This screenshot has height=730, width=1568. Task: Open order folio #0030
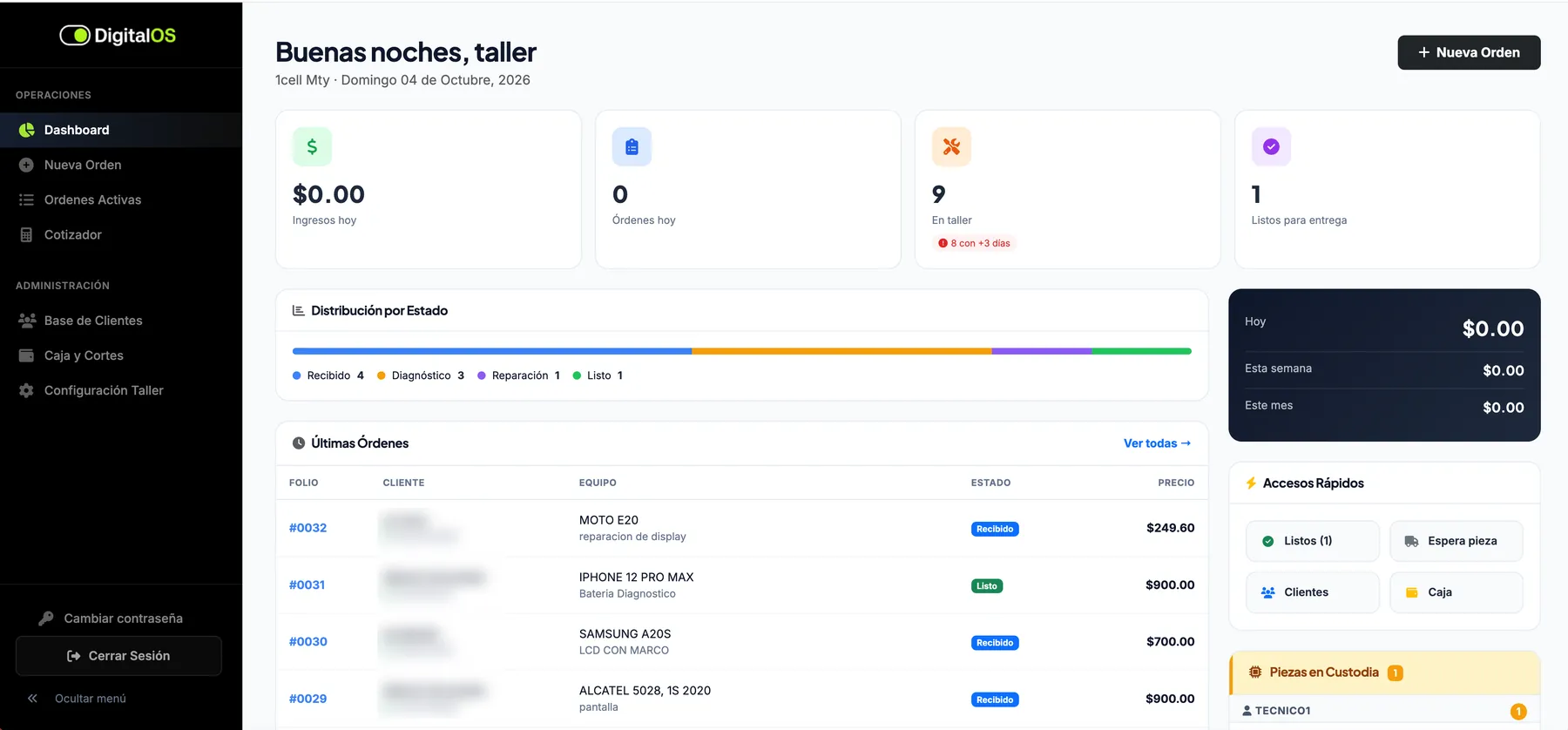(308, 642)
